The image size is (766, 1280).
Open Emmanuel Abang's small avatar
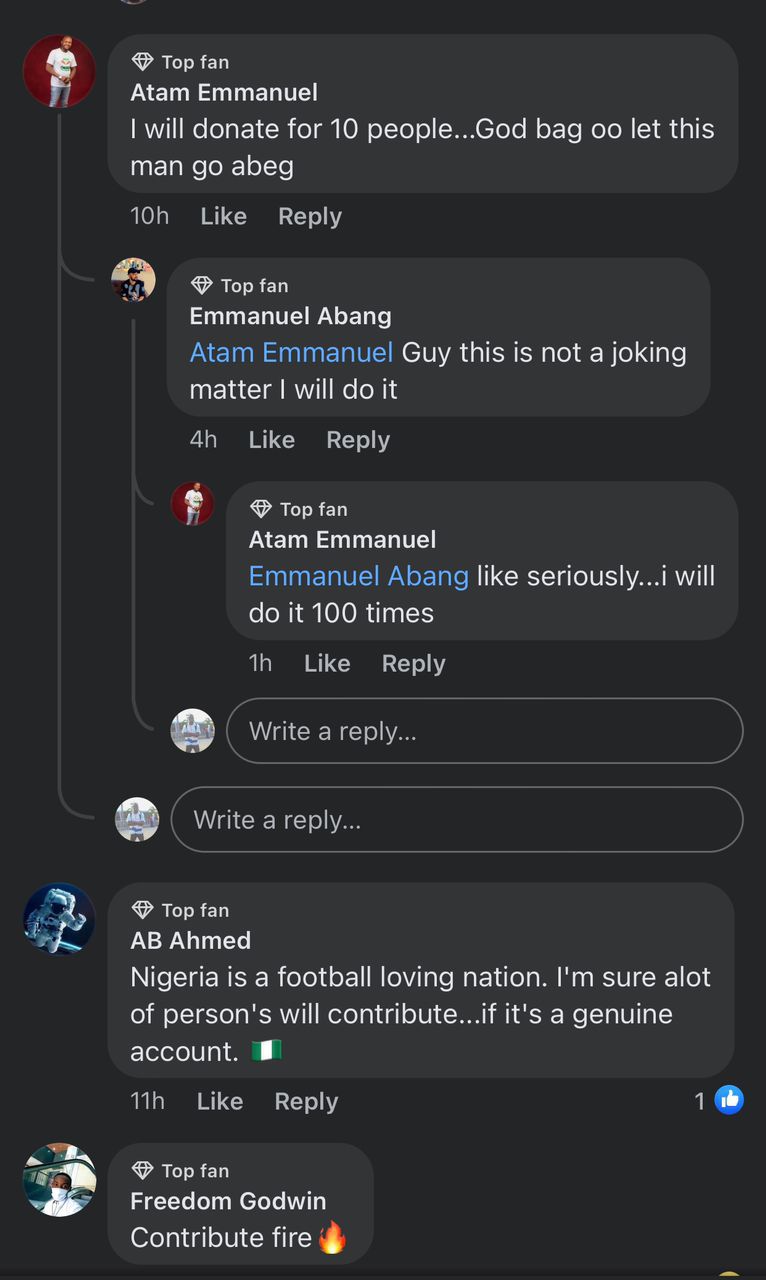click(x=133, y=280)
